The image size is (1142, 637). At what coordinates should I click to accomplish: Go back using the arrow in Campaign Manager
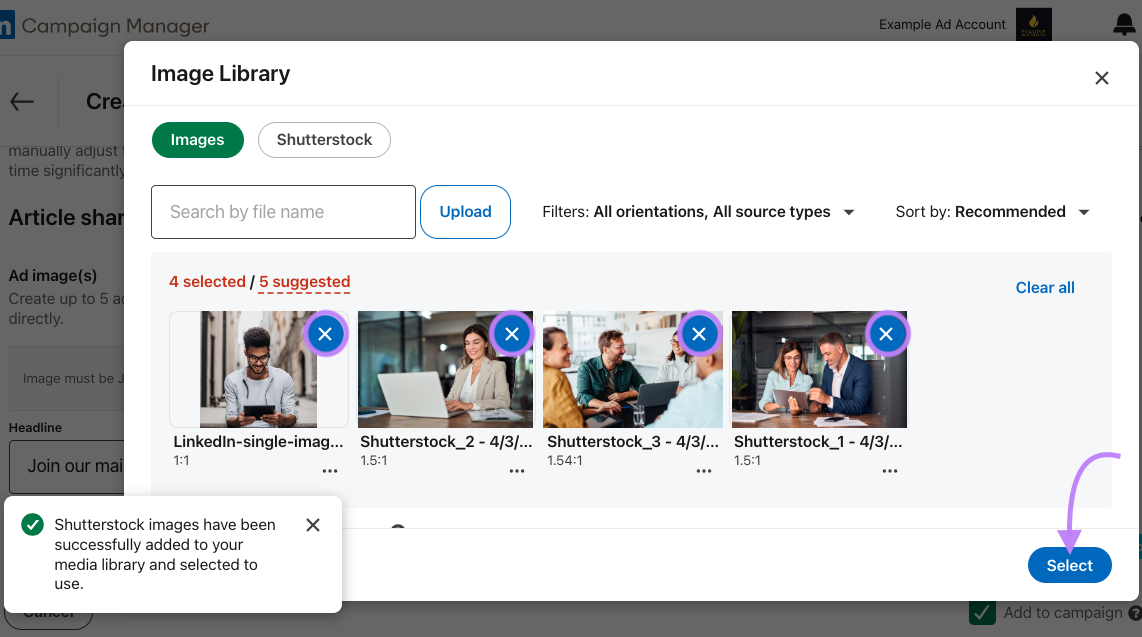tap(22, 100)
